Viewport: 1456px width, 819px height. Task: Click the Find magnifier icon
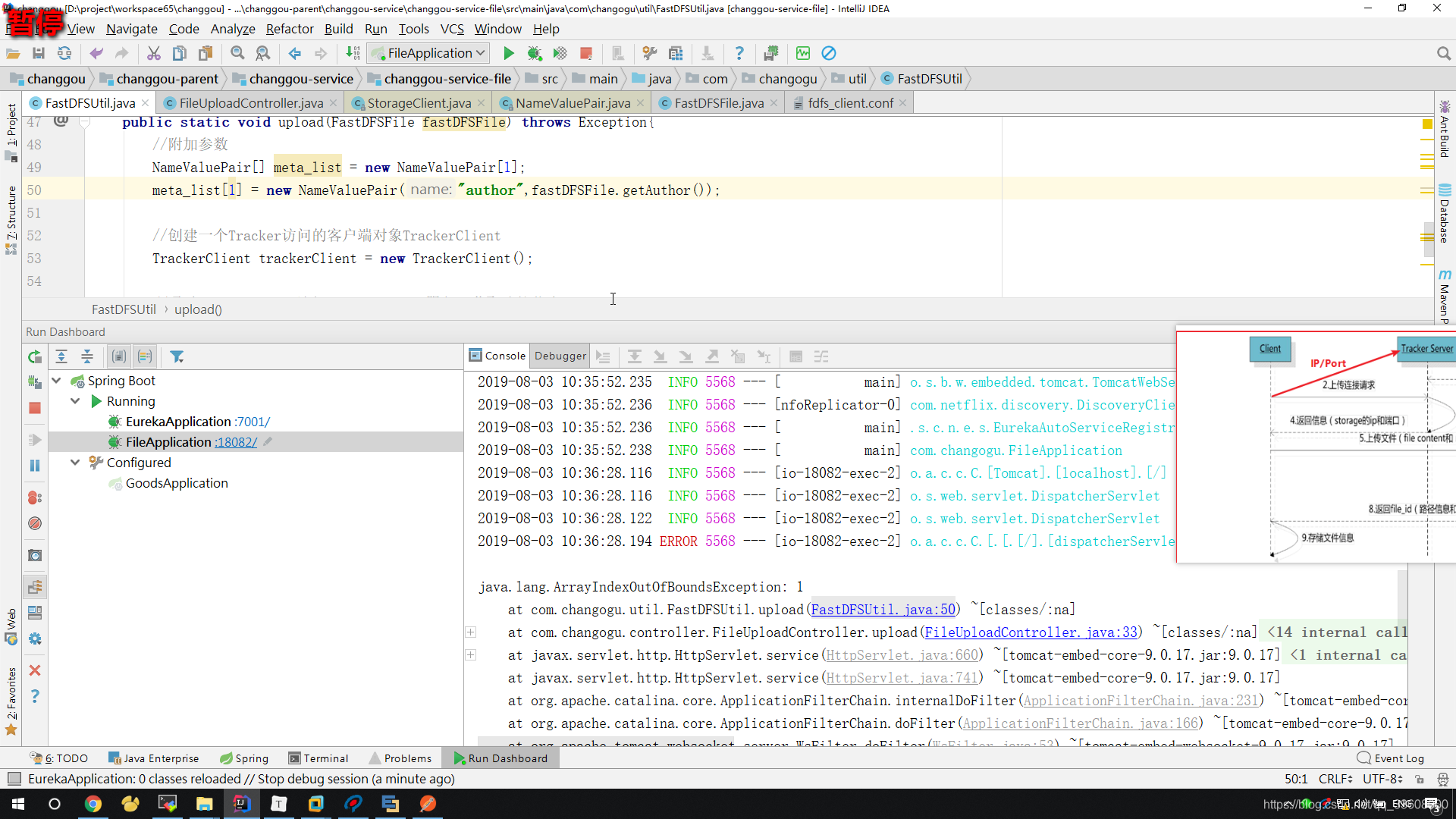[x=237, y=53]
